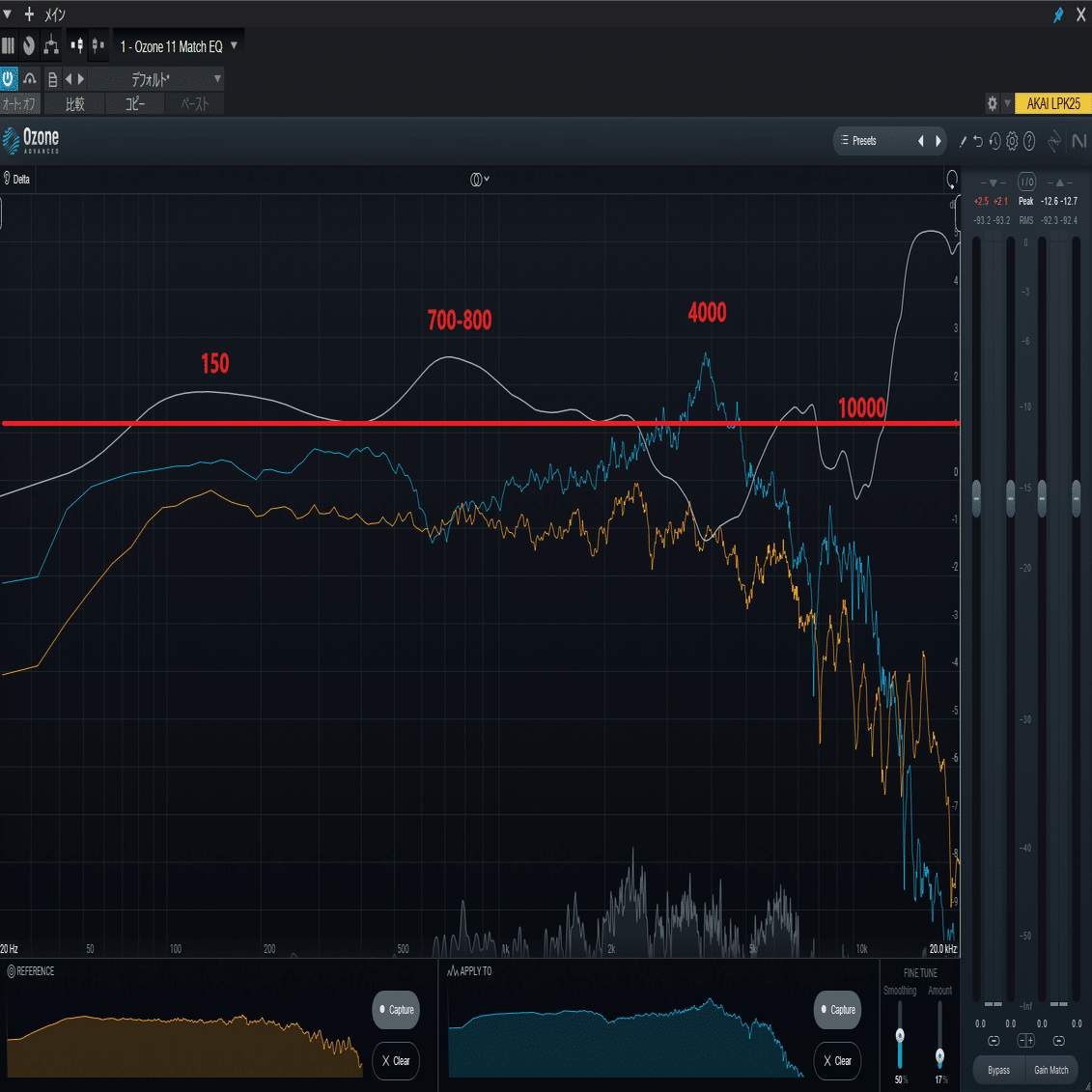Open the 1 - Ozone 11 Match EQ selector
The width and height of the screenshot is (1092, 1092).
(x=179, y=46)
